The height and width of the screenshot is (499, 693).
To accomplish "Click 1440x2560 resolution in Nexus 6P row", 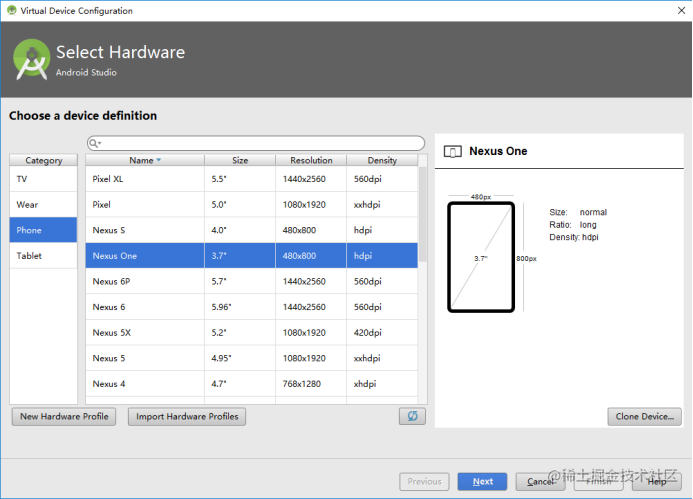I will [311, 282].
